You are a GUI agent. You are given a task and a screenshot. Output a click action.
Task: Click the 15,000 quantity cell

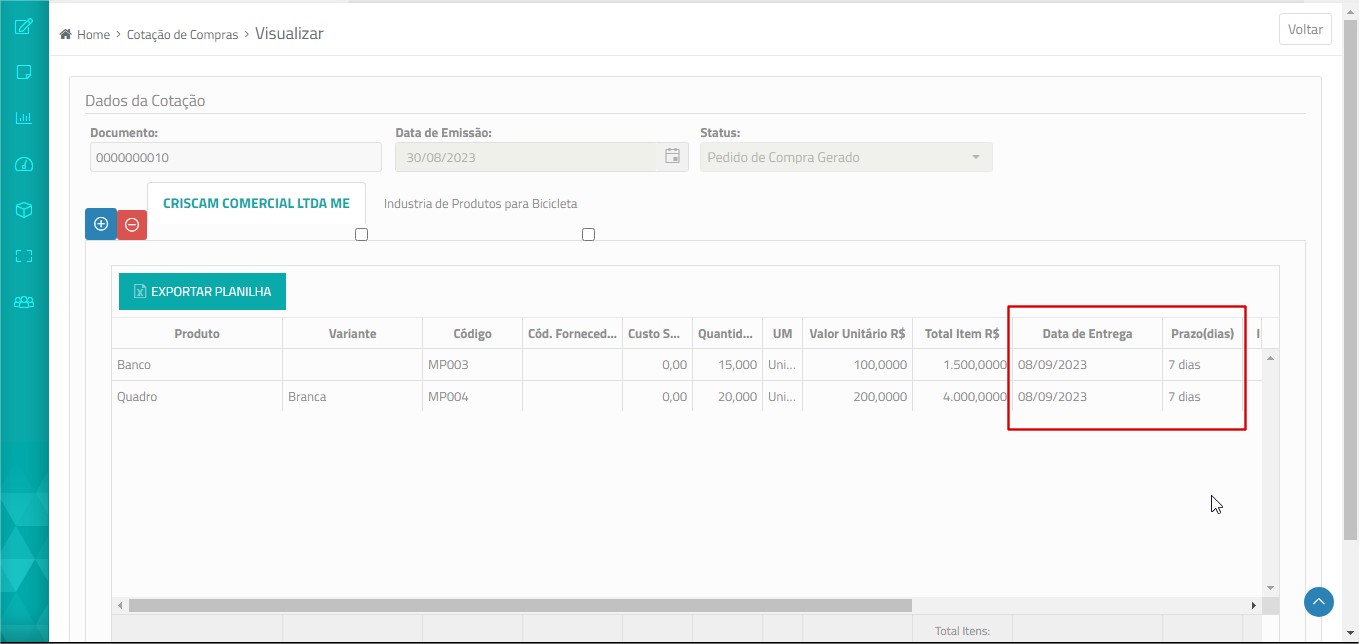pos(728,365)
